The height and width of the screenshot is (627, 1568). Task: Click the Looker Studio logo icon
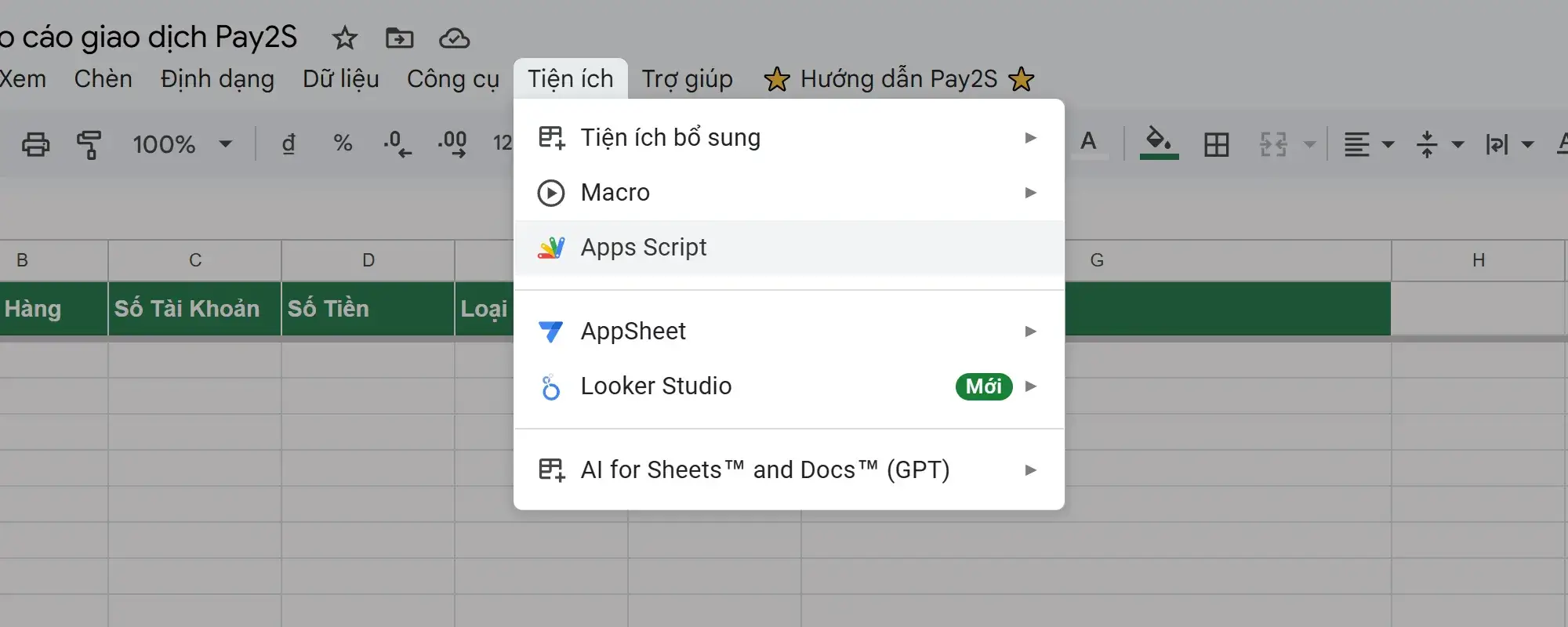pos(551,386)
